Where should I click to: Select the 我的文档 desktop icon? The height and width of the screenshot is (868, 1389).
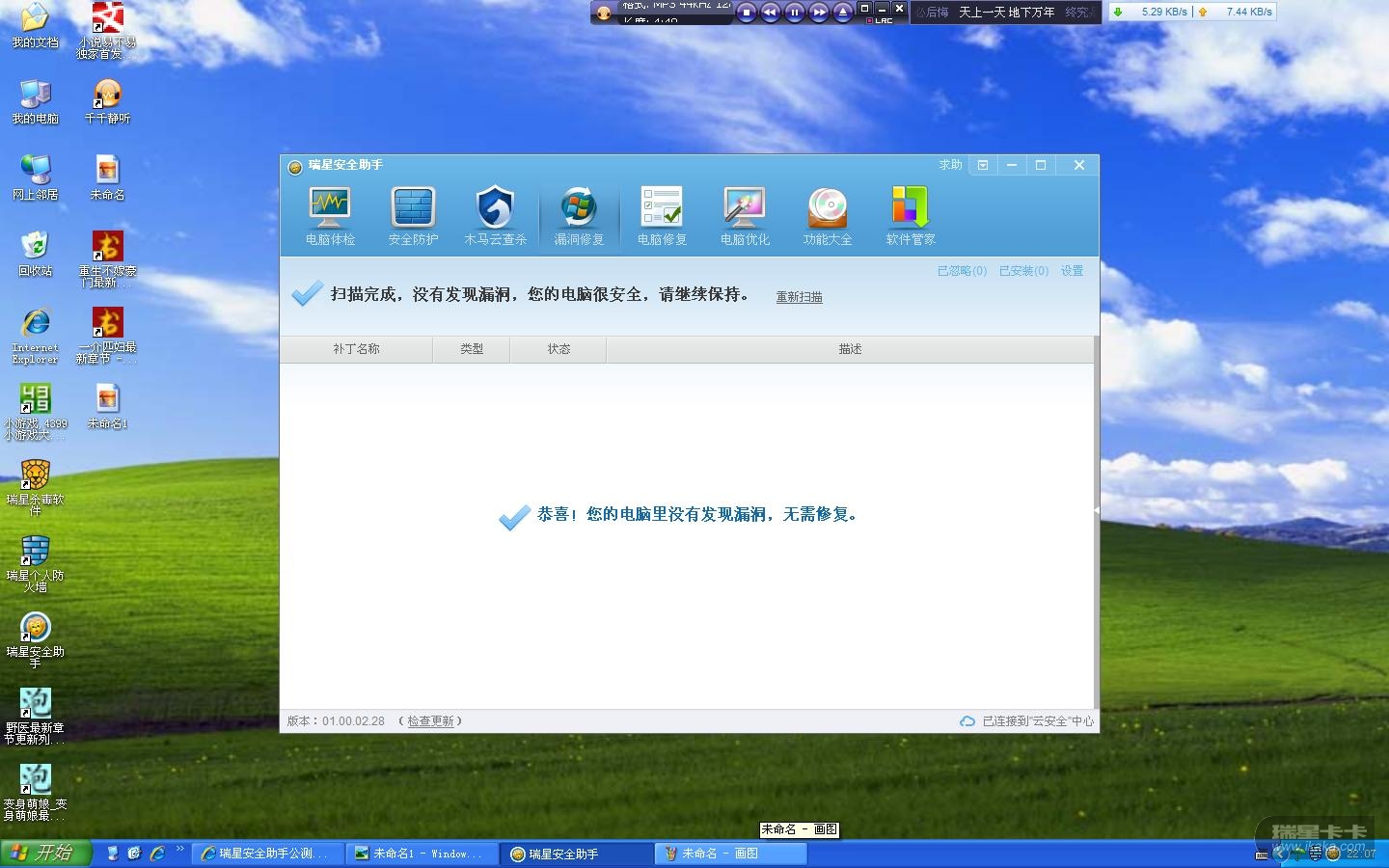35,26
